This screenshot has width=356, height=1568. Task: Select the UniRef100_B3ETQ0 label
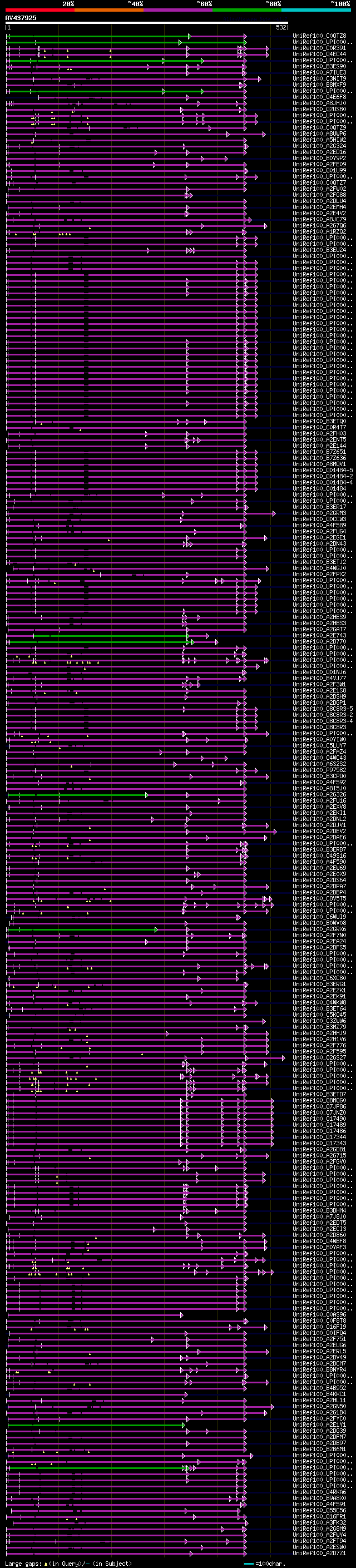coord(319,421)
